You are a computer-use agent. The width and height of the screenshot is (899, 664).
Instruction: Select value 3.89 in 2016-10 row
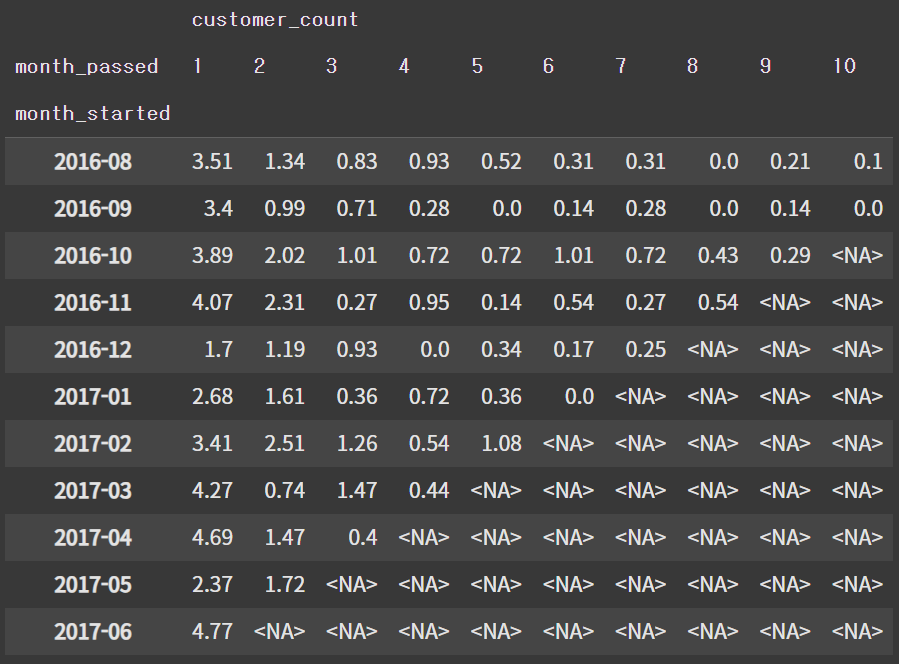[212, 256]
